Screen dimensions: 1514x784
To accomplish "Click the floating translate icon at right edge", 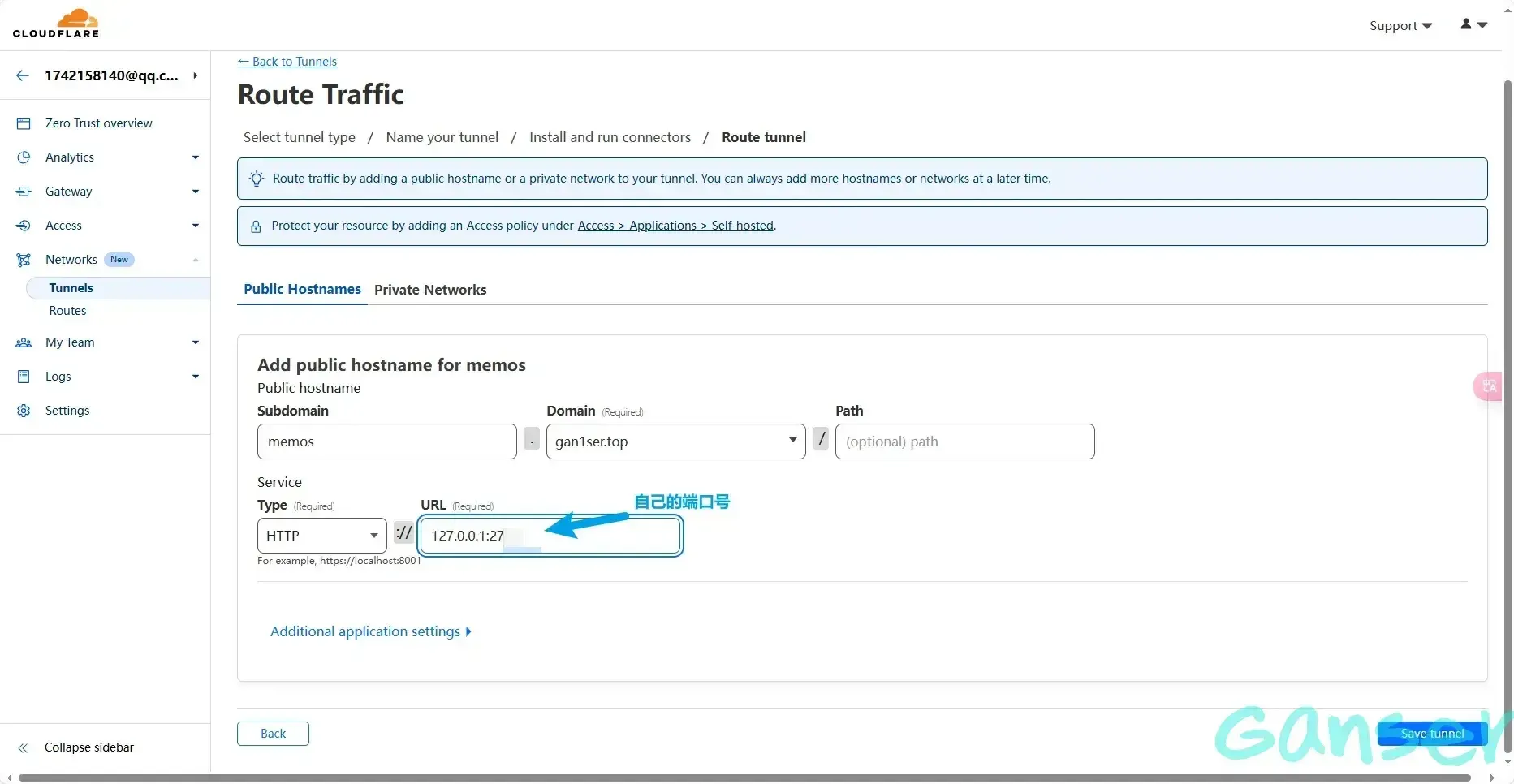I will coord(1490,386).
